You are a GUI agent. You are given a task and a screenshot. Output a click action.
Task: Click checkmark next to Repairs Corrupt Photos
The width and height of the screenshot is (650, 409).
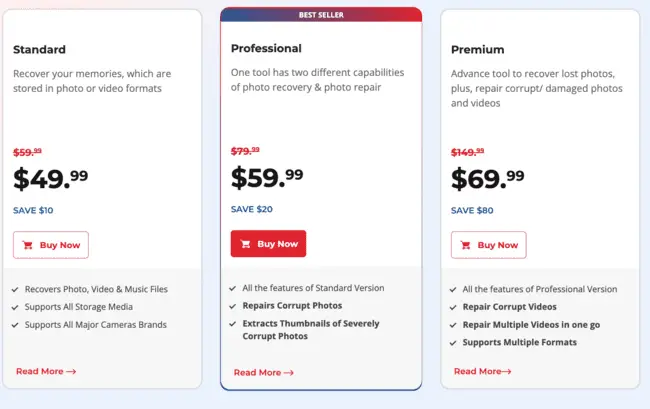233,306
